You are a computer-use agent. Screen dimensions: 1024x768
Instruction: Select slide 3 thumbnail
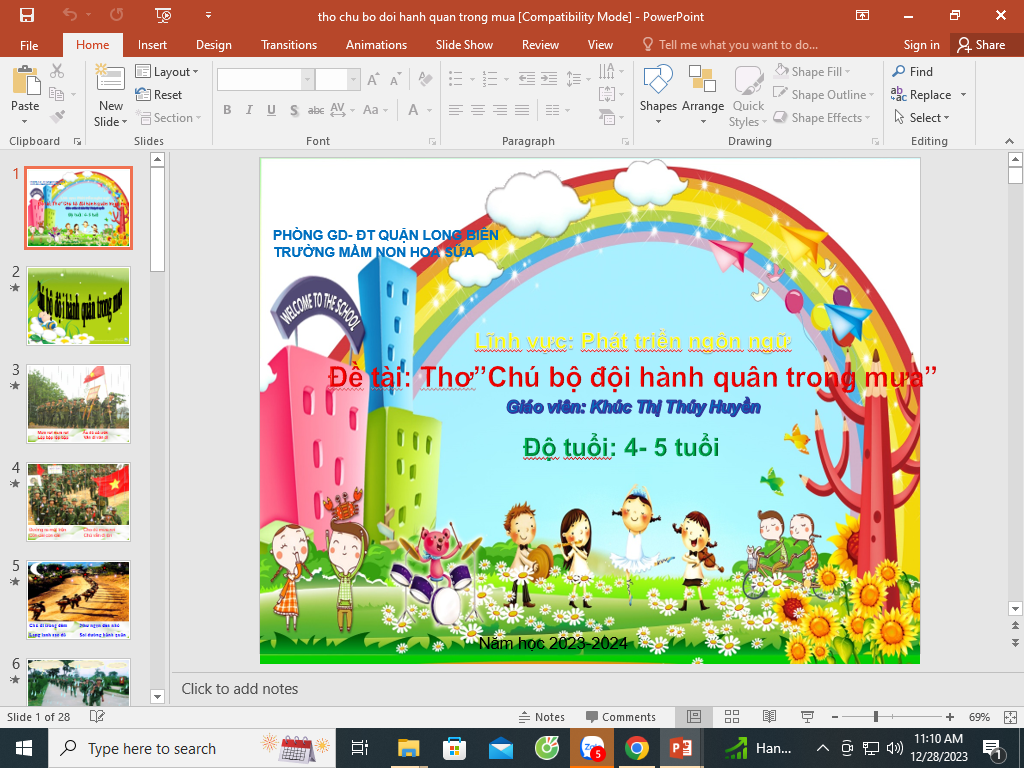click(x=78, y=403)
